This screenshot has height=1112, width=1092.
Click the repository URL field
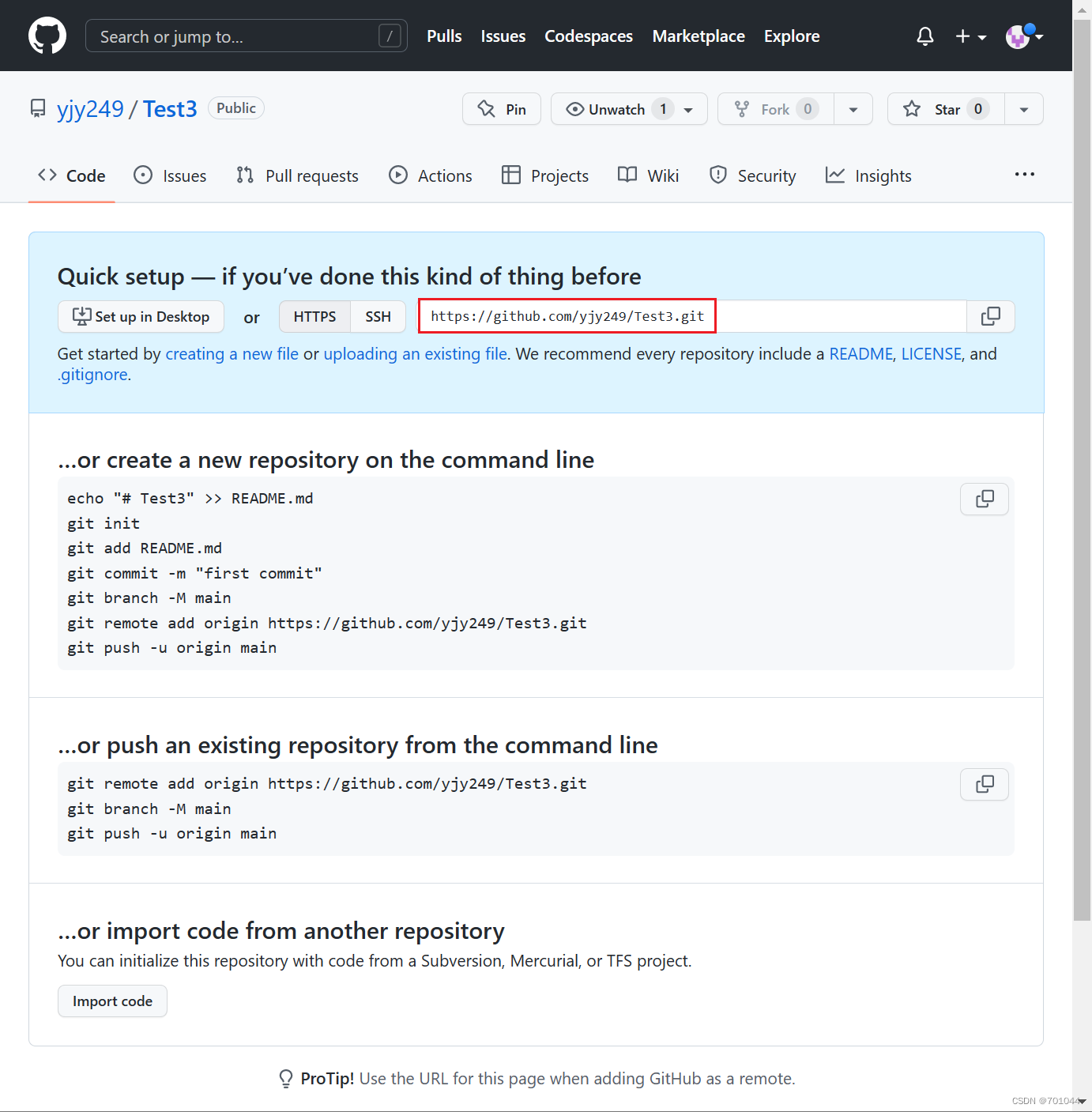pos(692,316)
